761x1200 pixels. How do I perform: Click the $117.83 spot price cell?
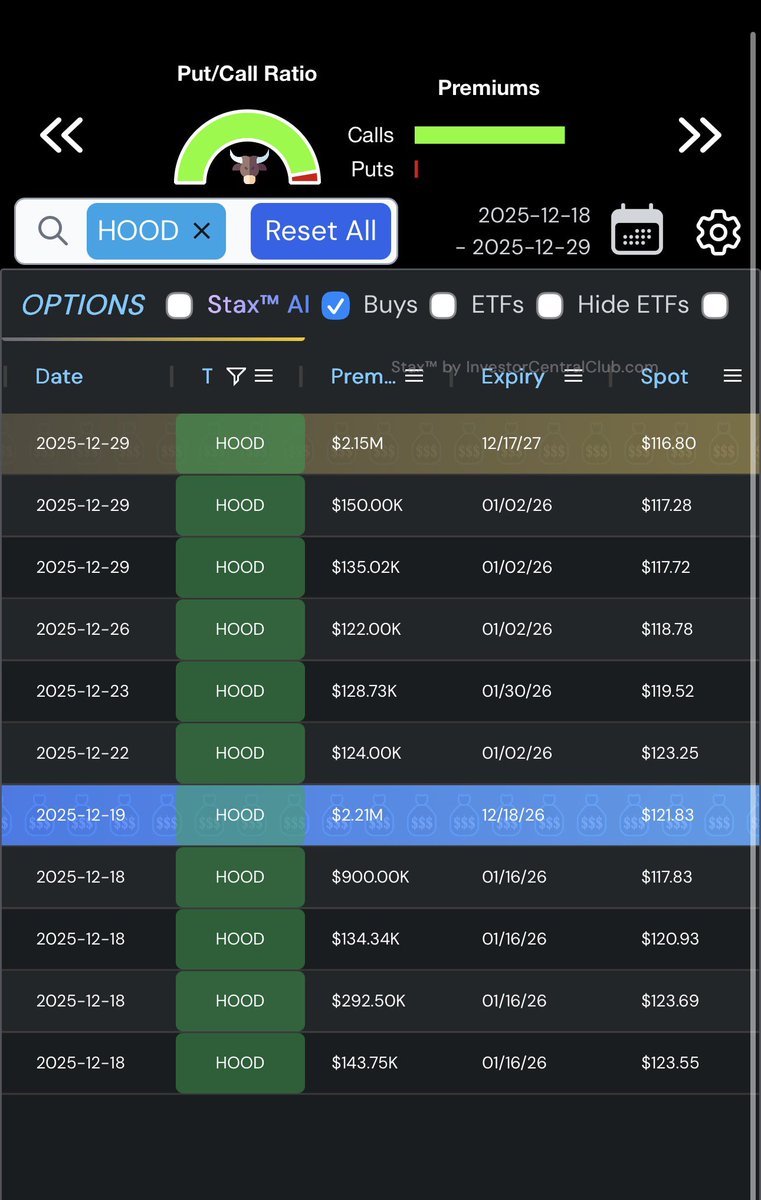666,877
